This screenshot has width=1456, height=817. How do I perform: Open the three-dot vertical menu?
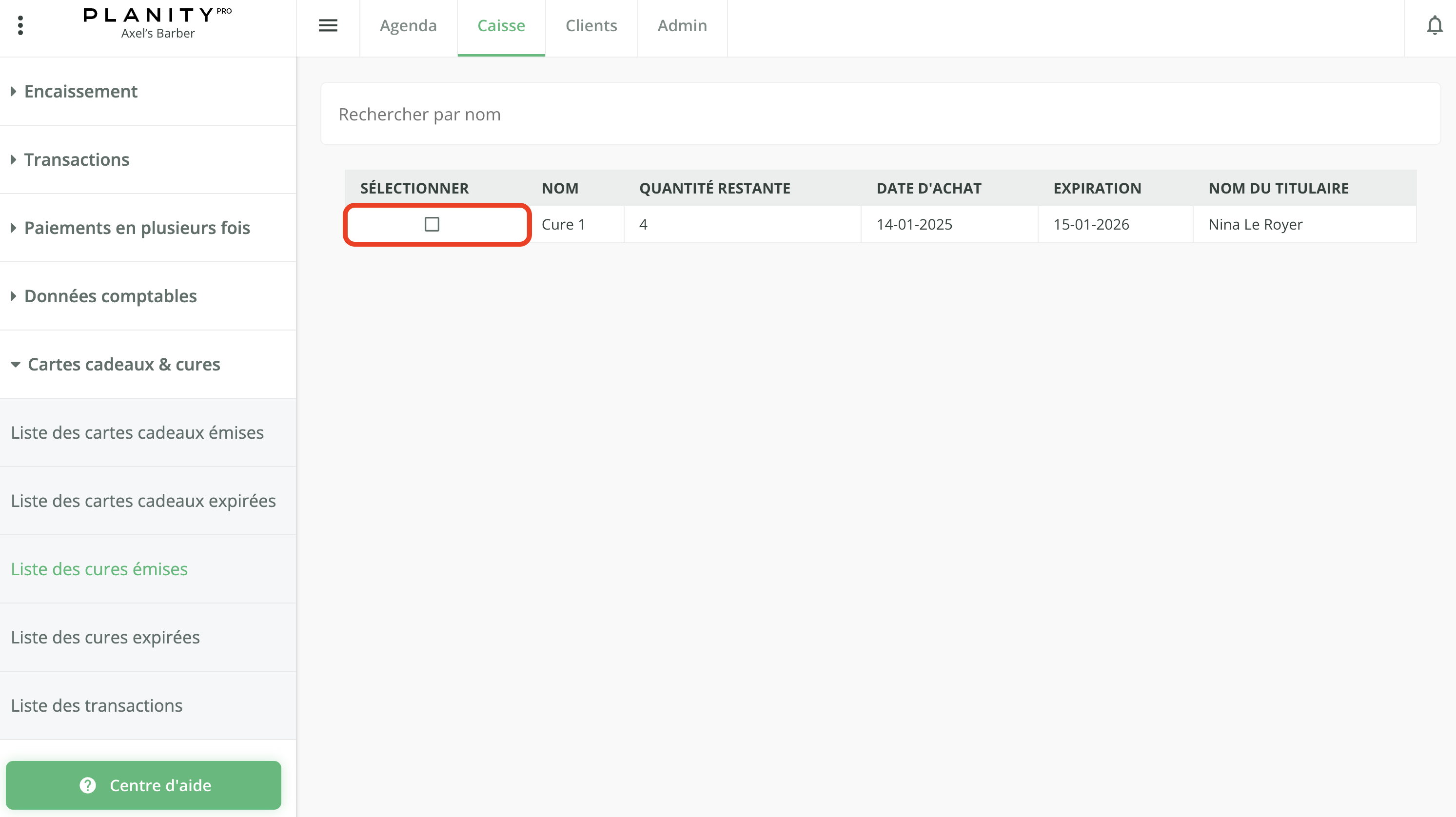click(x=21, y=25)
